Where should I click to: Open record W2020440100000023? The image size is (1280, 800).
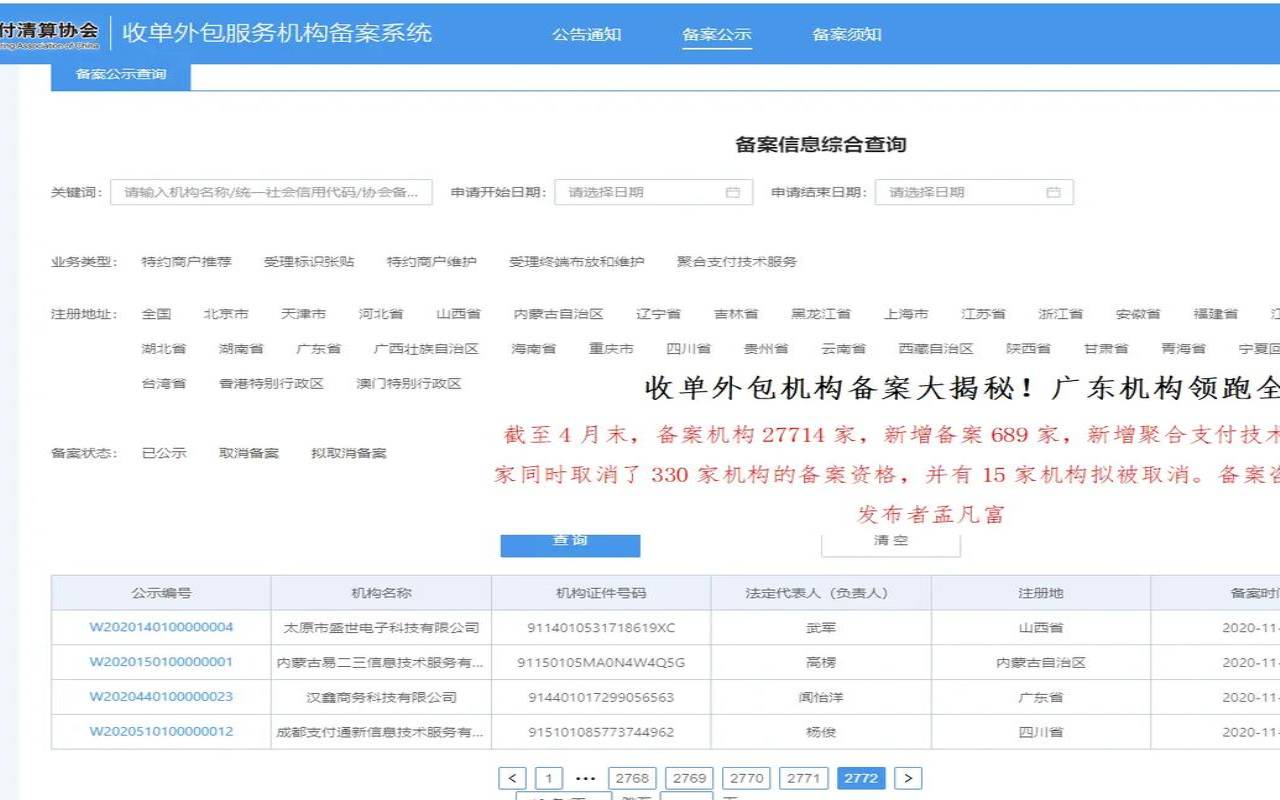(161, 697)
